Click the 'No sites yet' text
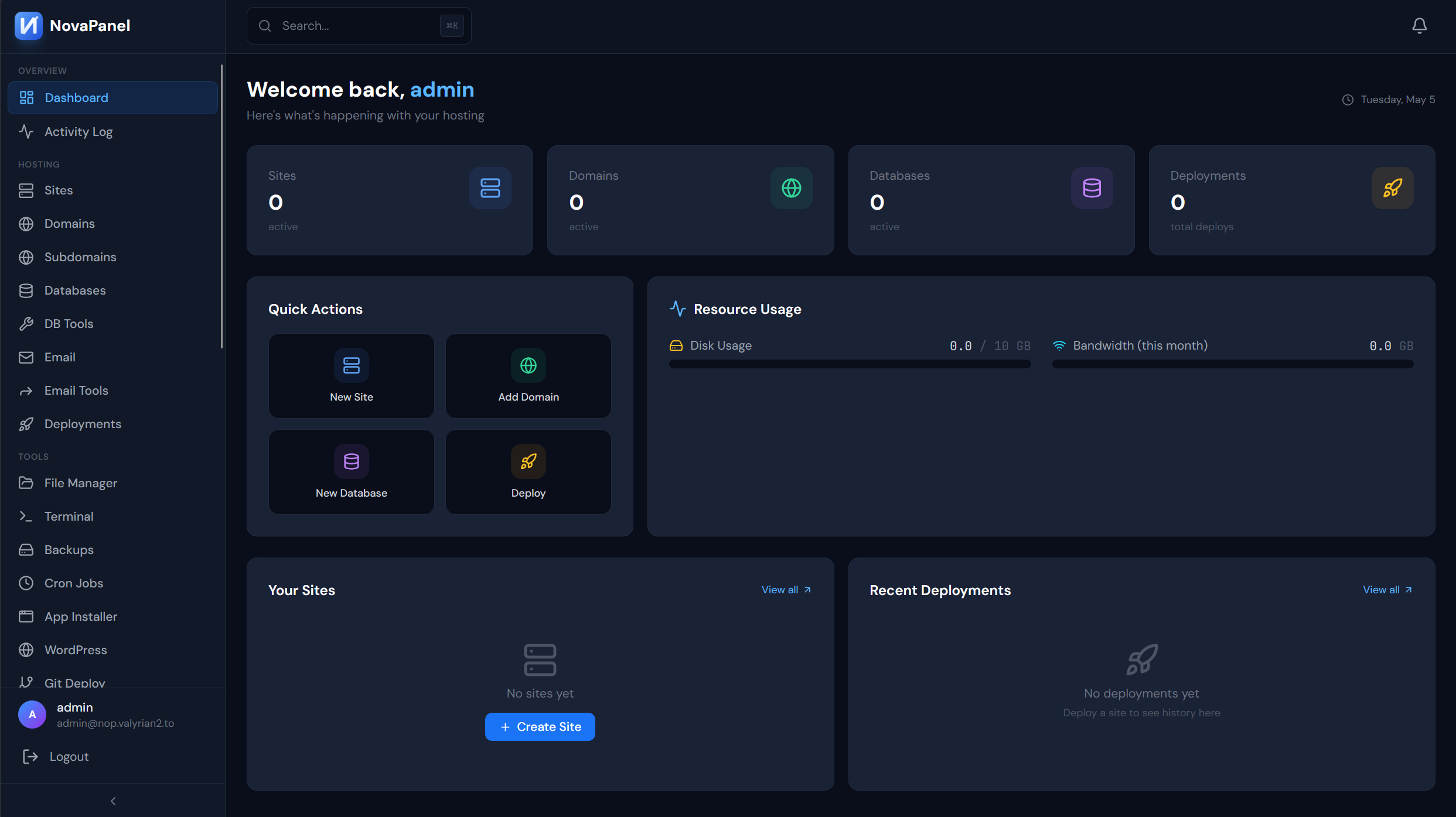This screenshot has height=817, width=1456. [x=540, y=693]
